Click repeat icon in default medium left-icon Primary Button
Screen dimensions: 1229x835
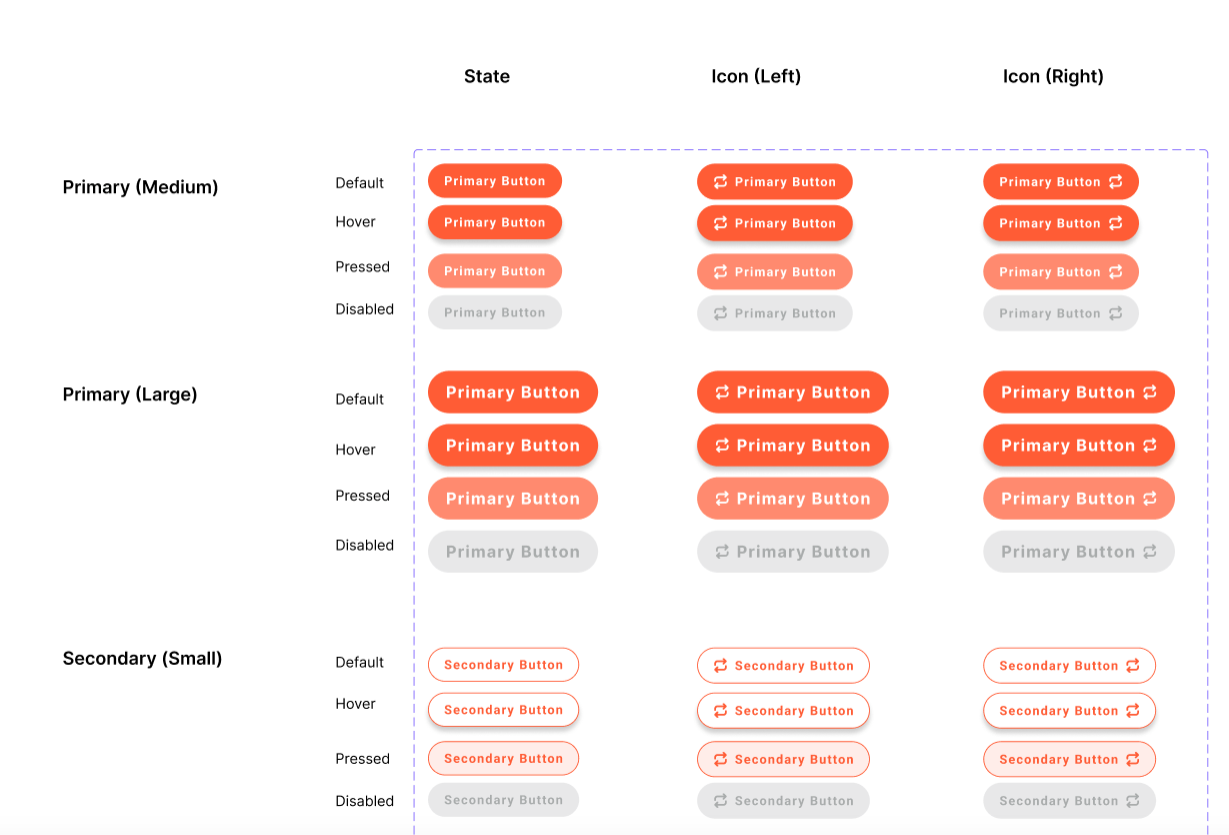720,182
